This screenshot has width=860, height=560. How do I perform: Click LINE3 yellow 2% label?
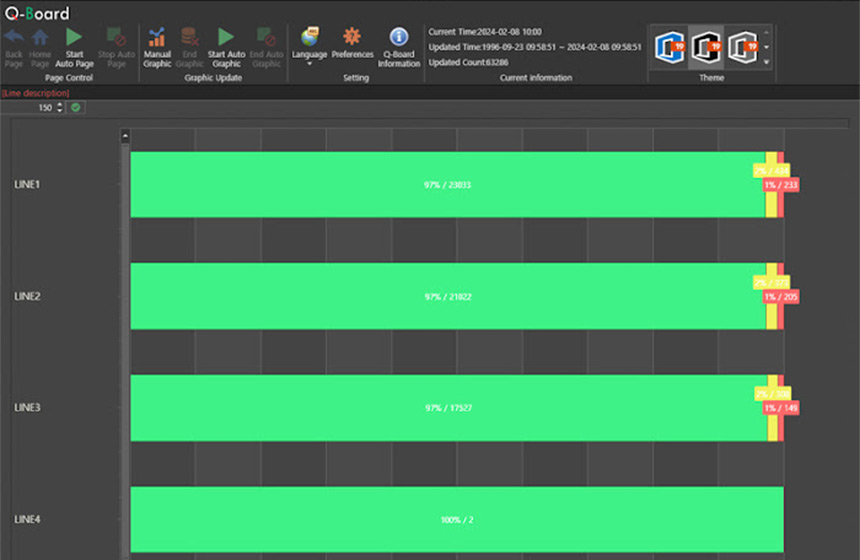click(x=772, y=394)
